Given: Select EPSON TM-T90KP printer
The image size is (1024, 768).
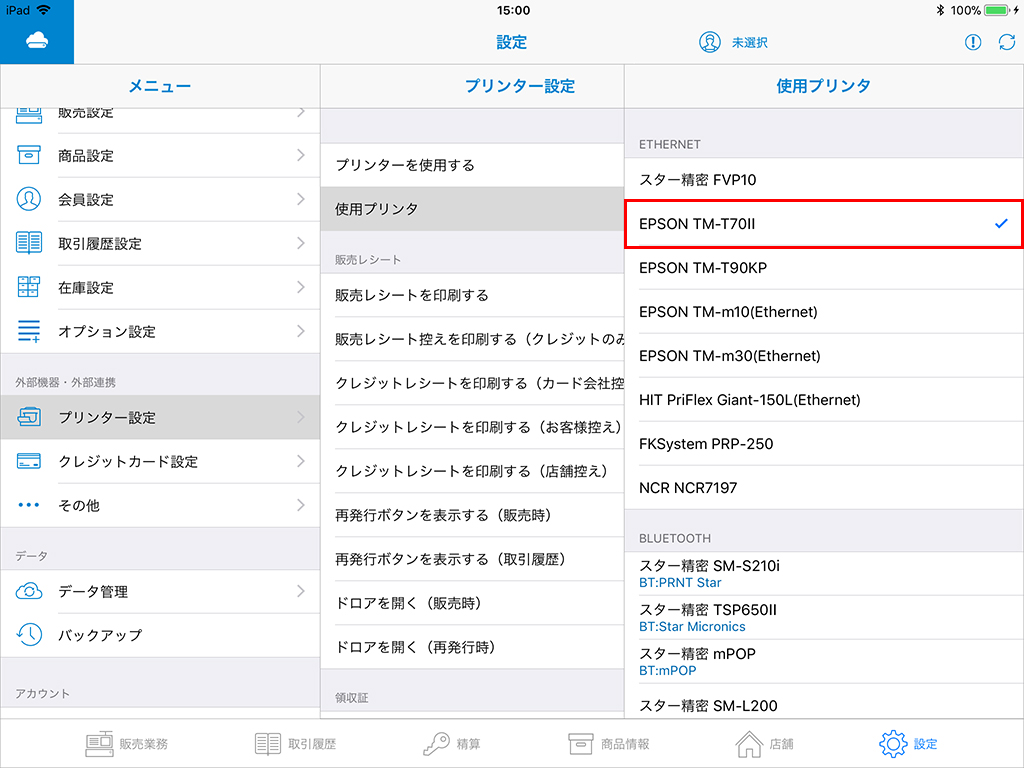Looking at the screenshot, I should [x=823, y=268].
